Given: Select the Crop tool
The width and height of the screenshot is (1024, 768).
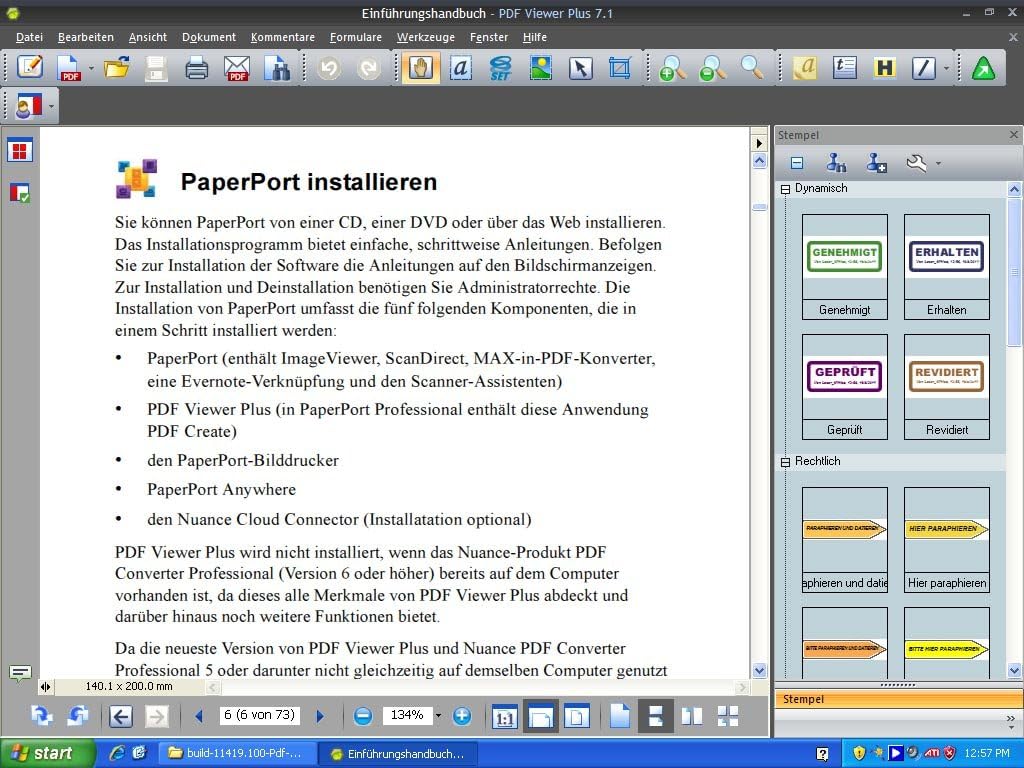Looking at the screenshot, I should [x=620, y=68].
